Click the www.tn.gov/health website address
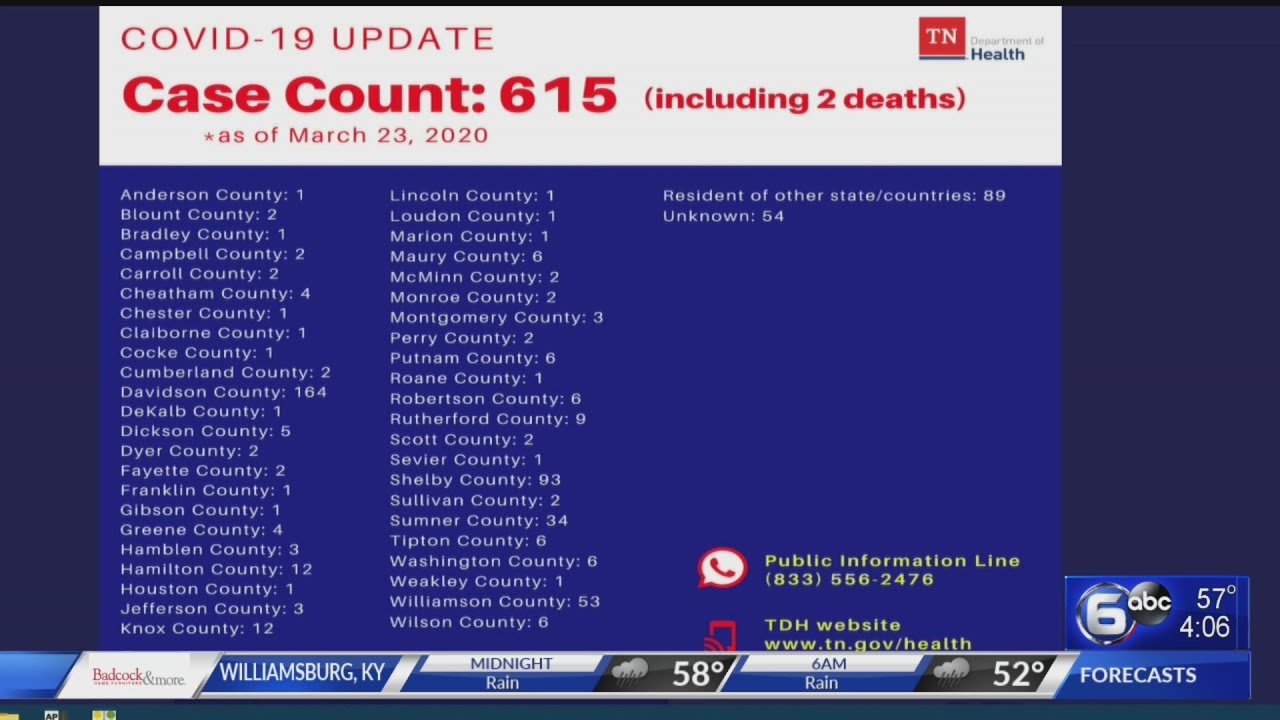The height and width of the screenshot is (720, 1280). [x=868, y=644]
